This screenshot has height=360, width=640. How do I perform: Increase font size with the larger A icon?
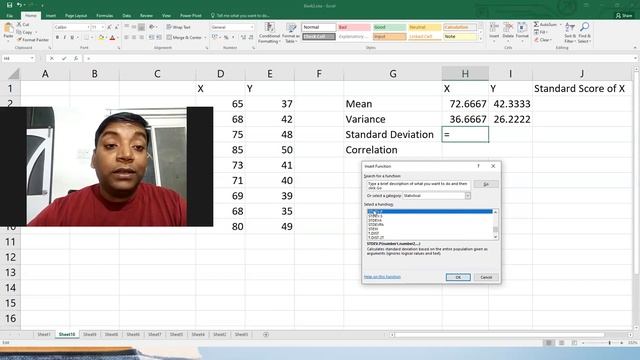[109, 27]
